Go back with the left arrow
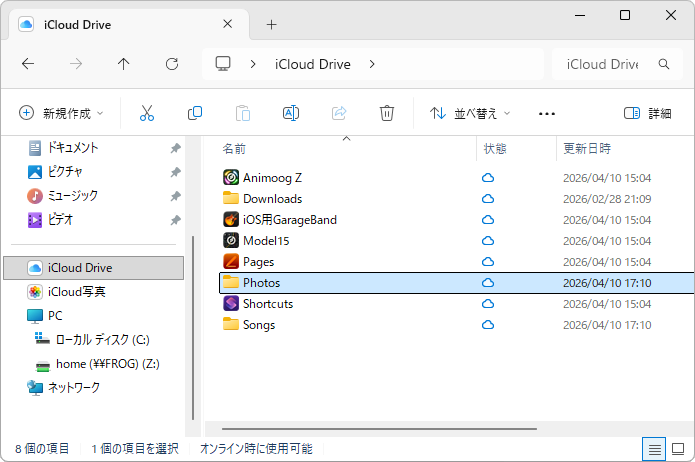This screenshot has height=462, width=695. coord(28,64)
